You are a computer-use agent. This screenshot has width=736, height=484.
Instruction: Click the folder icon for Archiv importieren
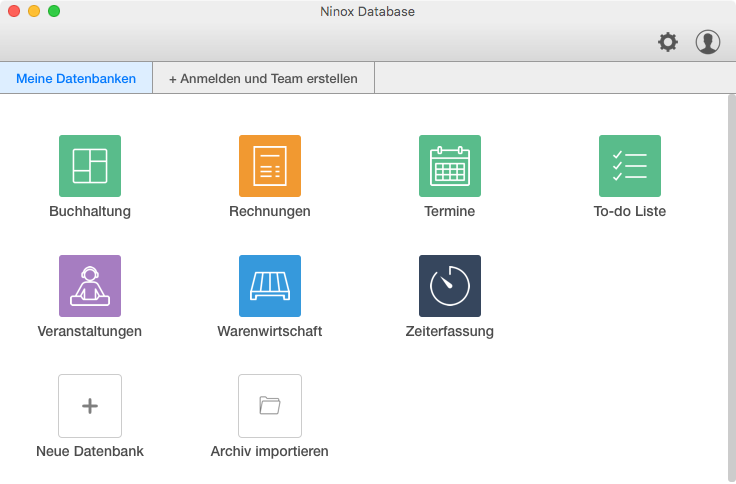(x=270, y=405)
